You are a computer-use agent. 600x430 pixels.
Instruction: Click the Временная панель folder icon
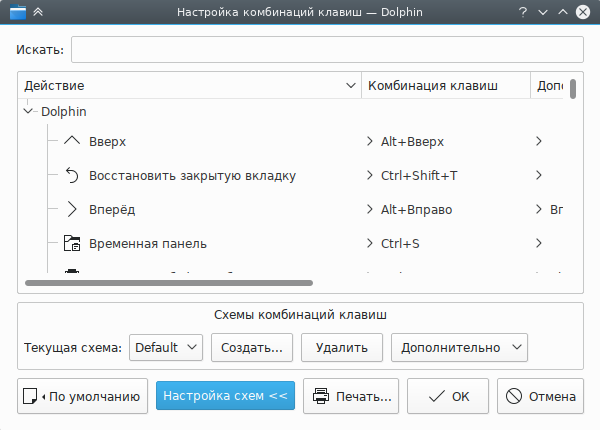click(x=71, y=243)
